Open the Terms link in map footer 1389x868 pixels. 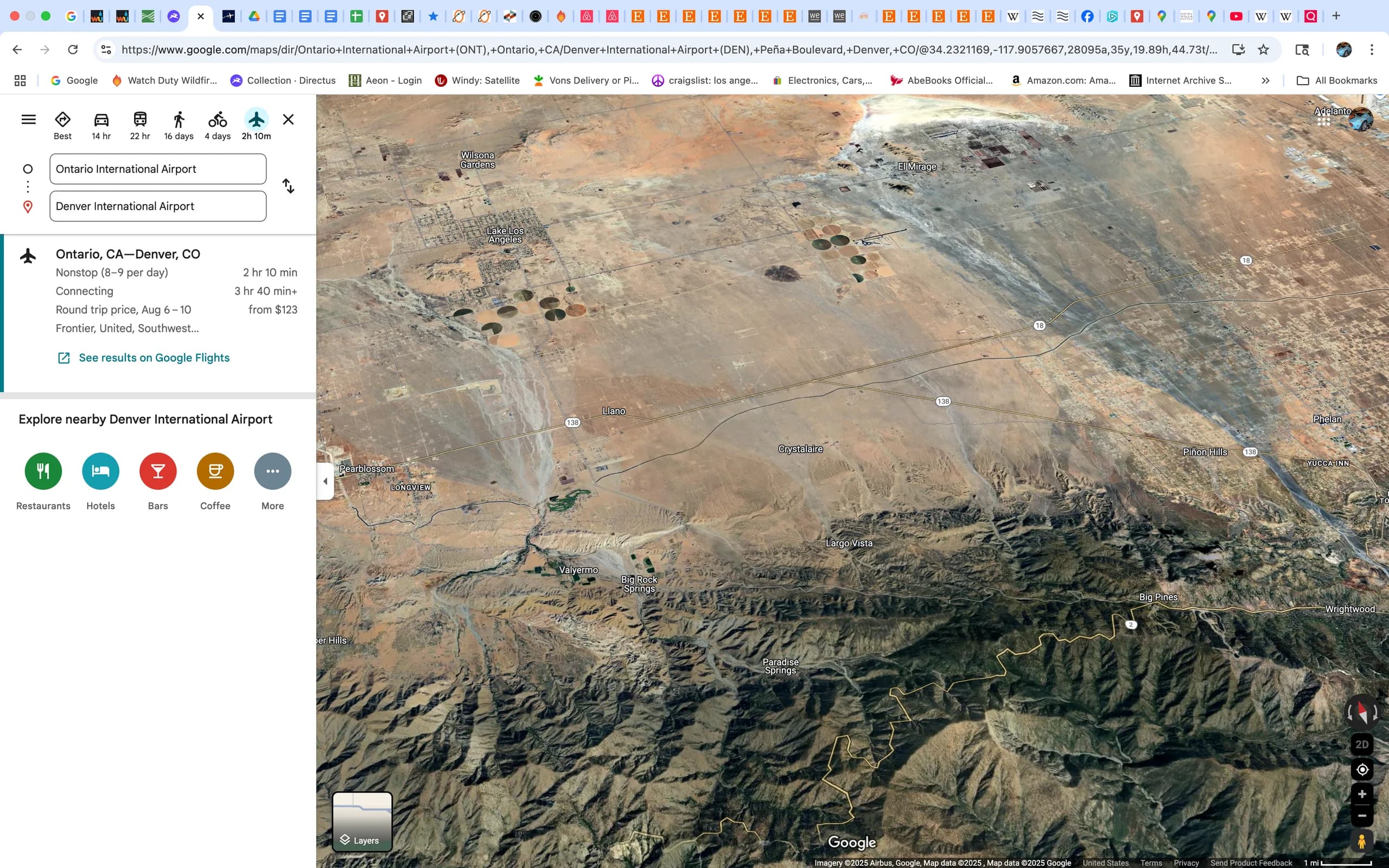[x=1151, y=863]
